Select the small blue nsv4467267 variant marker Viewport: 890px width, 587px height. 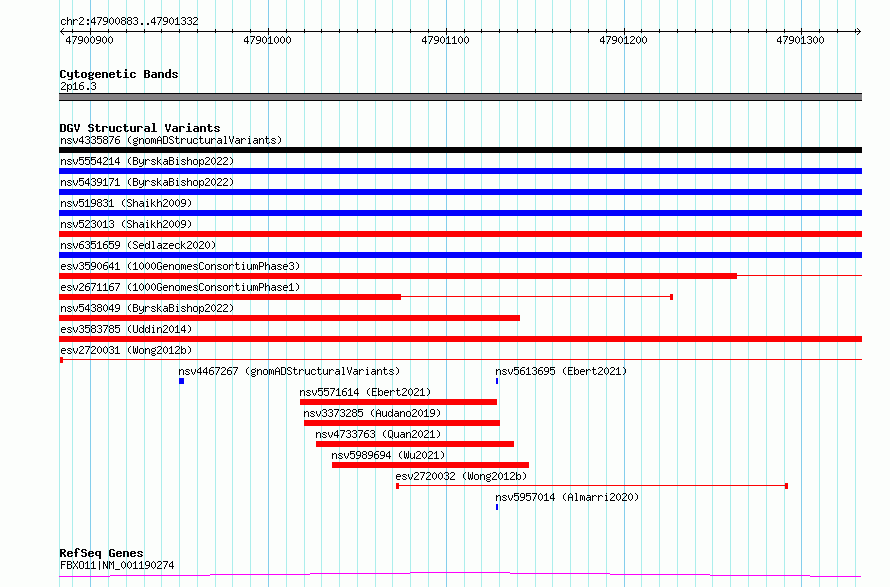(182, 381)
